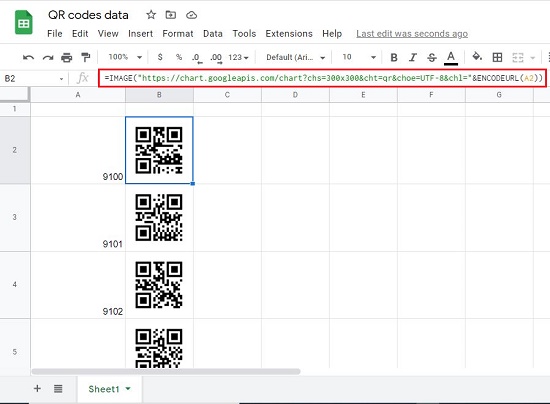Click the Google Sheets home logo
550x404 pixels.
(x=24, y=23)
